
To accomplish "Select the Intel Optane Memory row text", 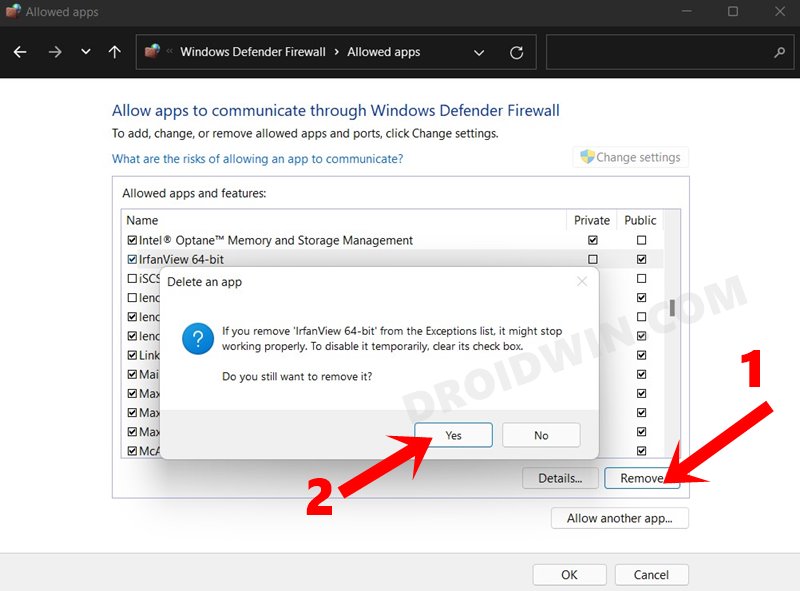I will (x=276, y=240).
